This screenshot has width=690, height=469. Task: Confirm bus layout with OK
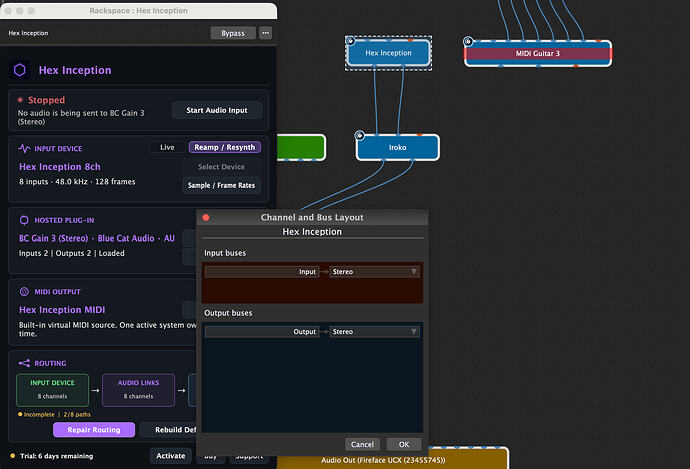coord(404,444)
